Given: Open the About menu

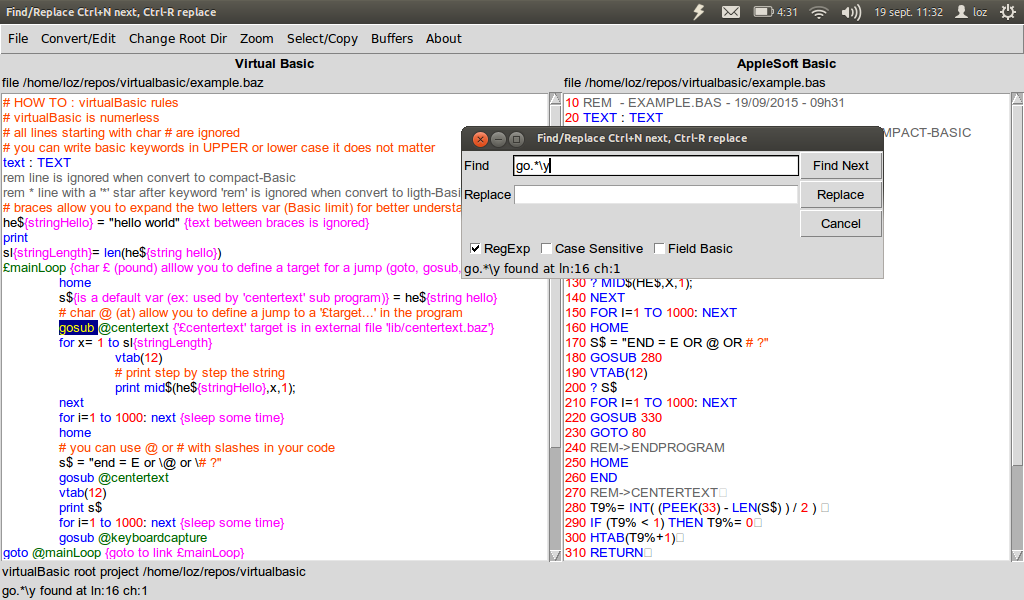Looking at the screenshot, I should point(443,39).
